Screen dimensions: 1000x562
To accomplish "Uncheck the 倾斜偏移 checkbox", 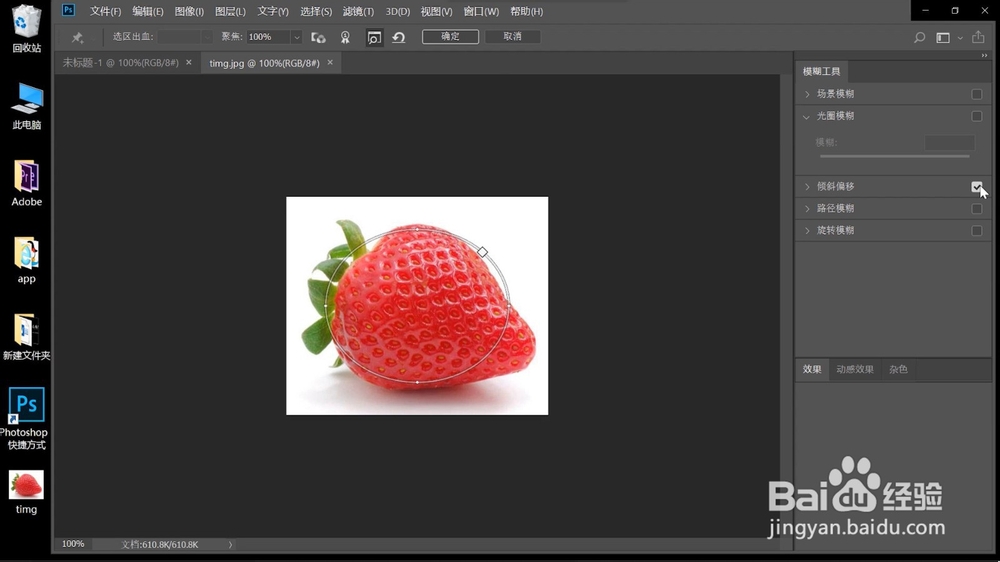I will (x=976, y=186).
